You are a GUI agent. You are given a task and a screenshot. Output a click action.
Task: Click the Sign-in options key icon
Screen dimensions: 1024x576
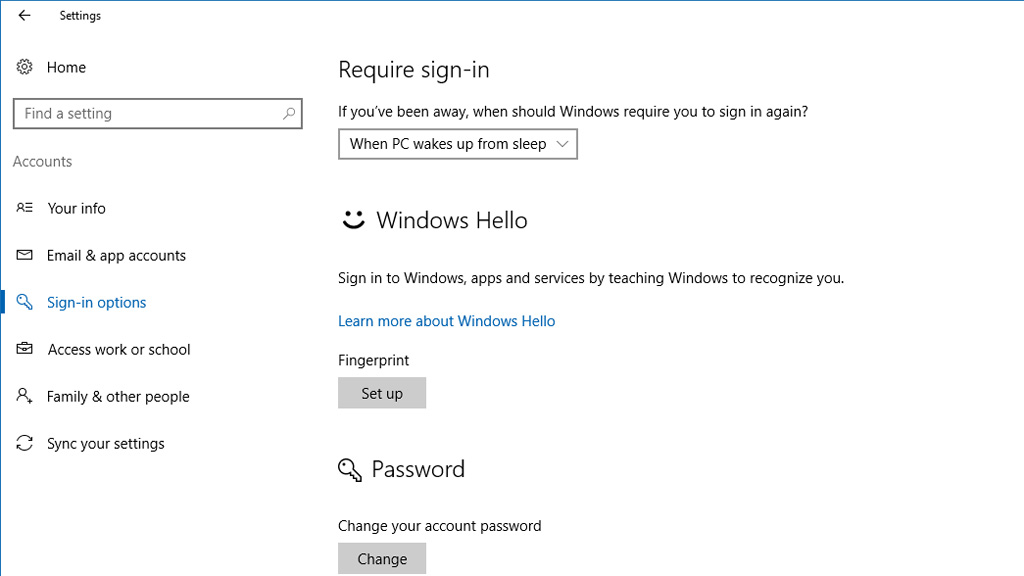point(24,302)
